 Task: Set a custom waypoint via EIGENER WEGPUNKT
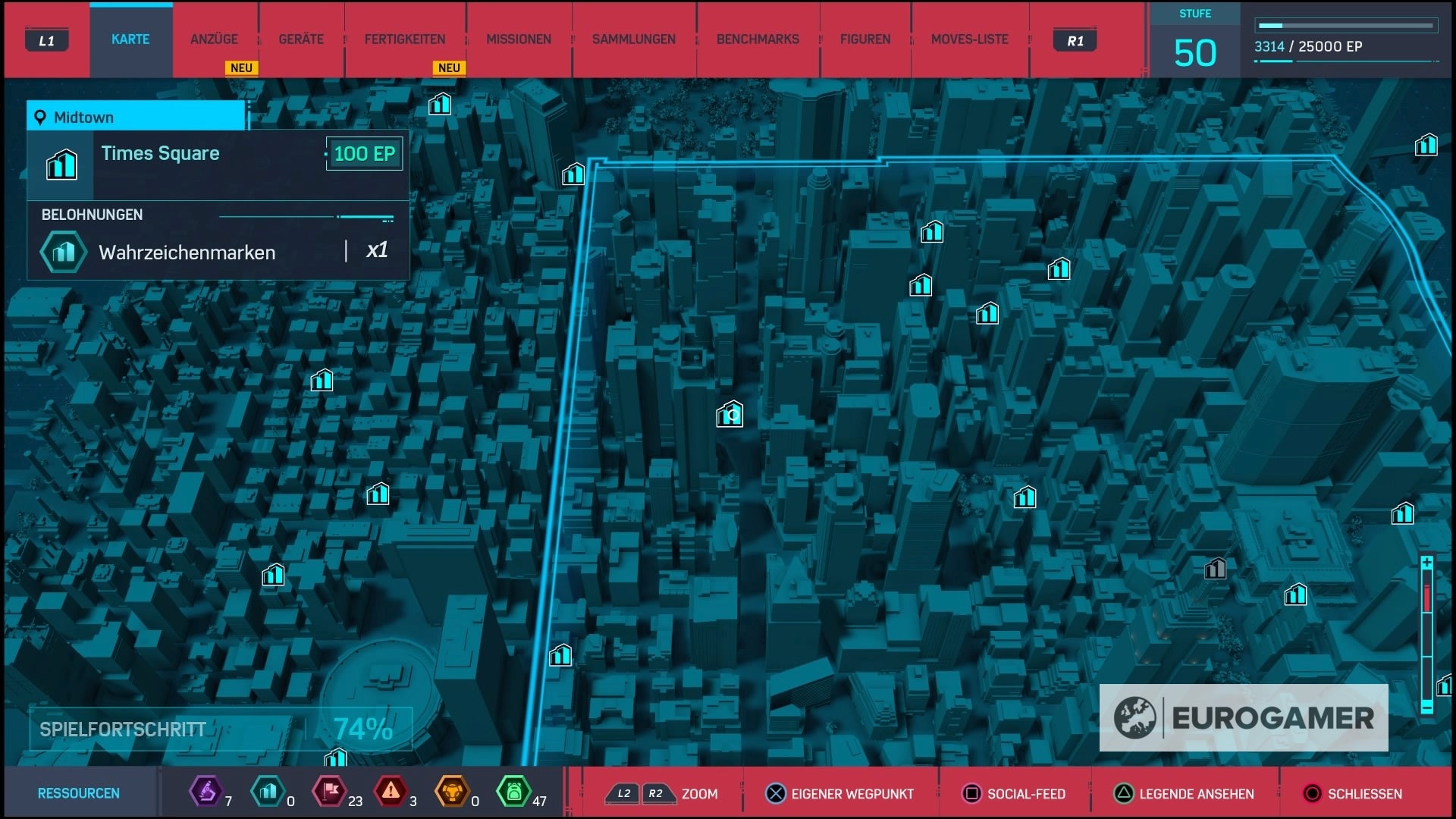852,794
